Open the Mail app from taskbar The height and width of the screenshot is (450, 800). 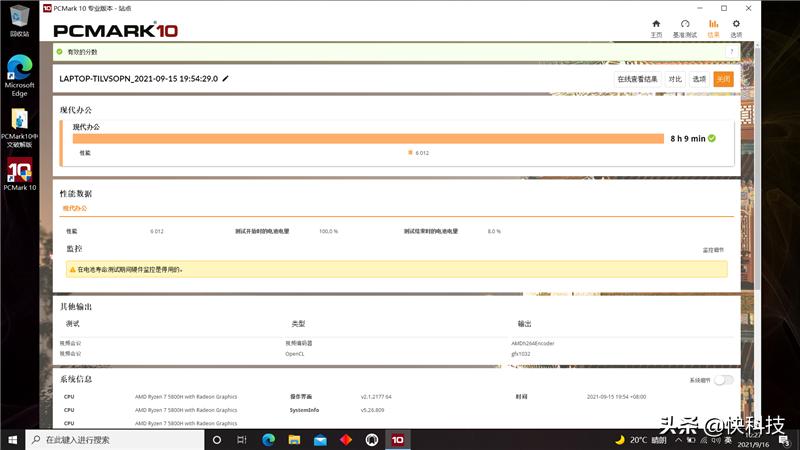[320, 439]
